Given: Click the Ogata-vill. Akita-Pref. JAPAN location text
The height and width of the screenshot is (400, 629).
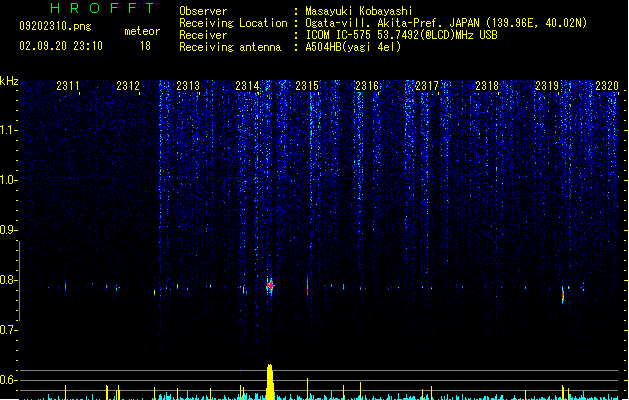Looking at the screenshot, I should [446, 23].
